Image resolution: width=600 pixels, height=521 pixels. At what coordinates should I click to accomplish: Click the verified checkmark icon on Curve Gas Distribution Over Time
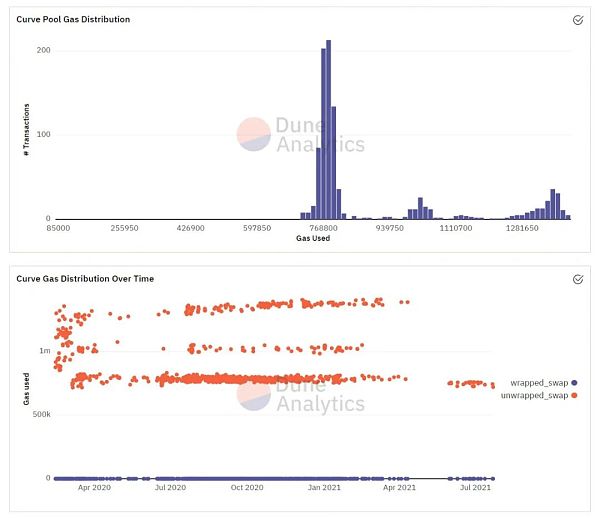pyautogui.click(x=578, y=279)
